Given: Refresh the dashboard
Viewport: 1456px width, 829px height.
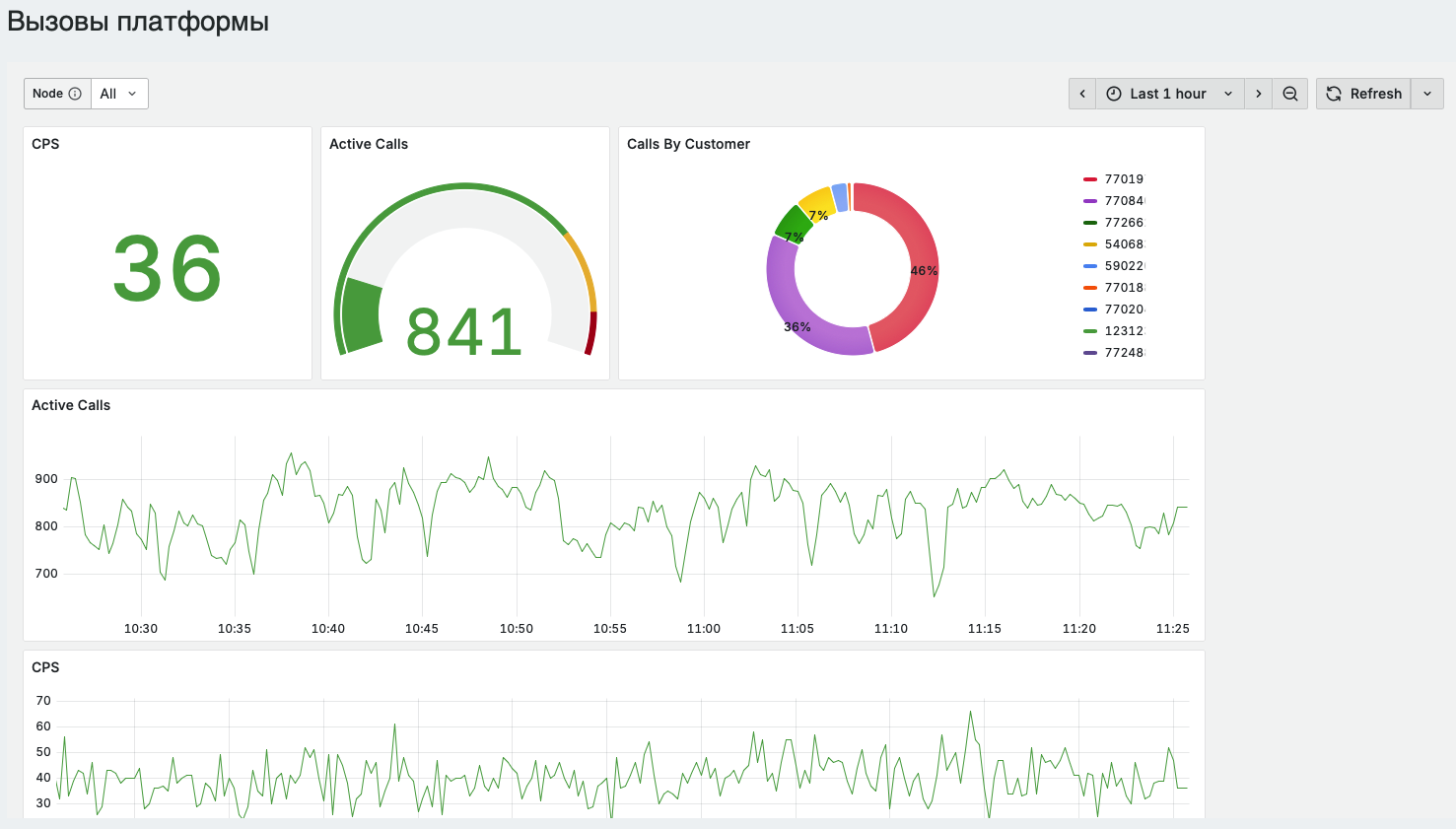Looking at the screenshot, I should 1364,94.
